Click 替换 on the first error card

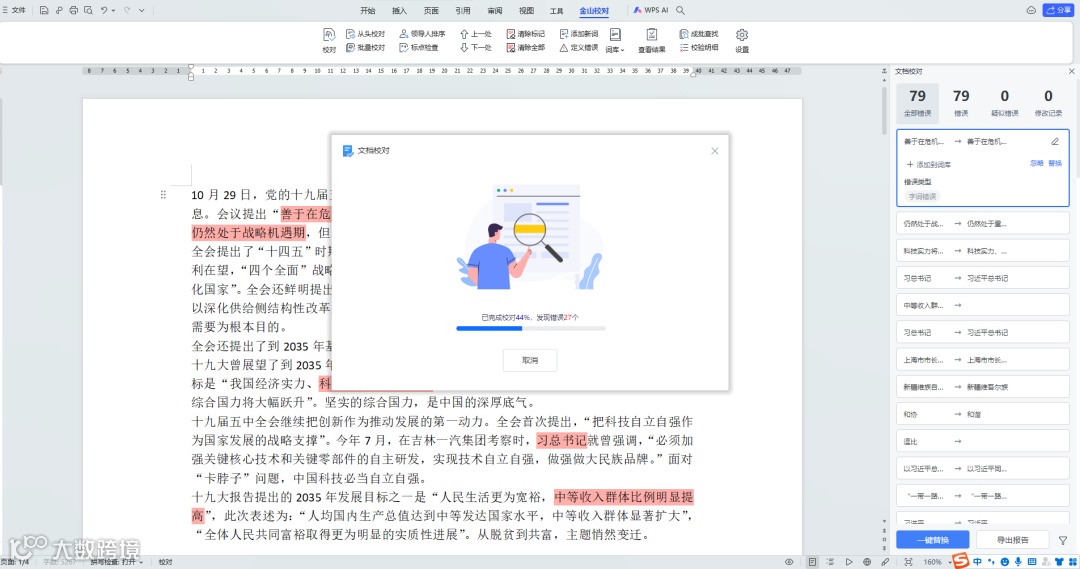pyautogui.click(x=1055, y=163)
